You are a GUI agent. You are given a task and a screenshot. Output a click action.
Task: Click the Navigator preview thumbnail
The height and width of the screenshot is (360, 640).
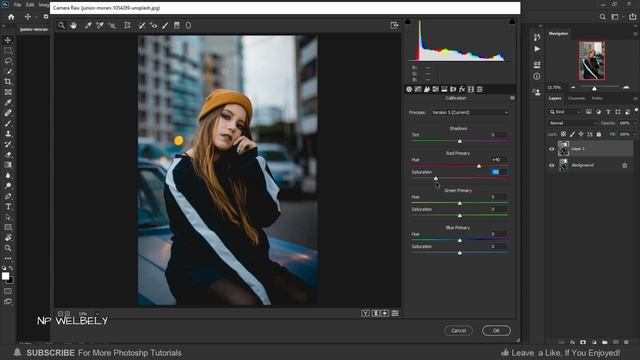pos(592,60)
